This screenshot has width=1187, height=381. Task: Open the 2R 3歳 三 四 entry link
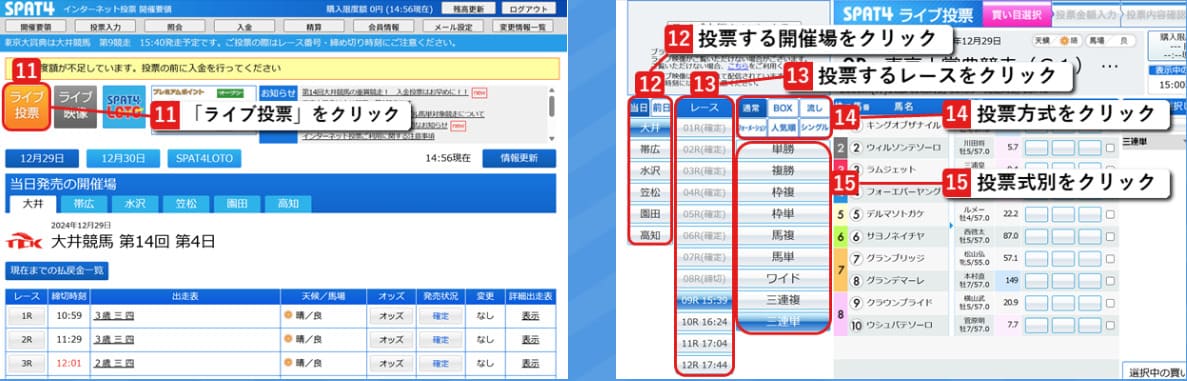[114, 339]
